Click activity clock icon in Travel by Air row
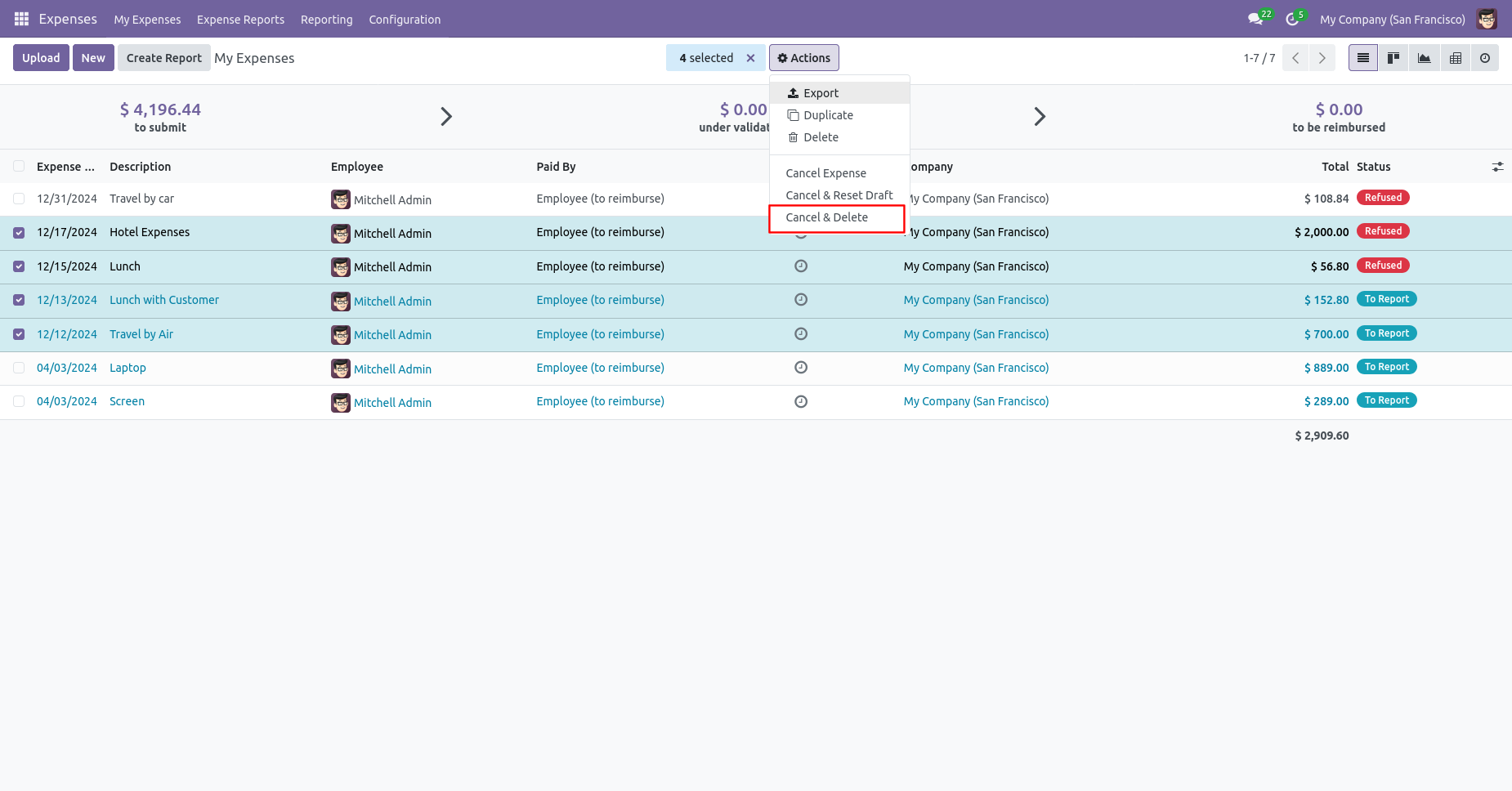The width and height of the screenshot is (1512, 791). tap(801, 333)
